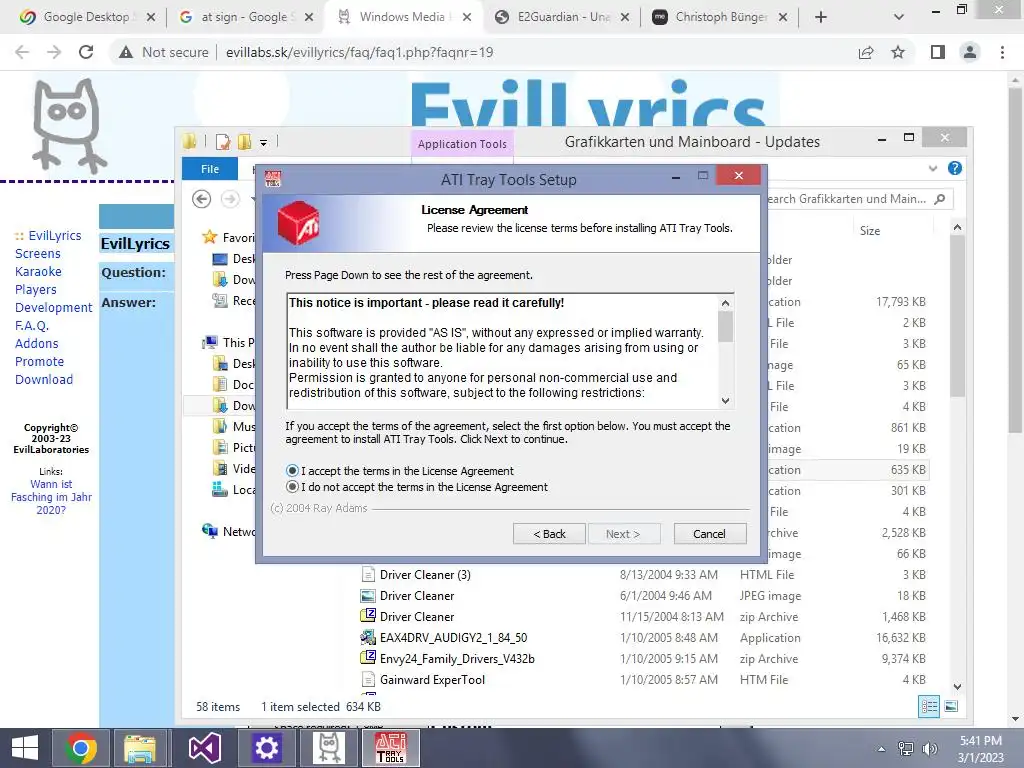Open a new browser tab

click(821, 17)
